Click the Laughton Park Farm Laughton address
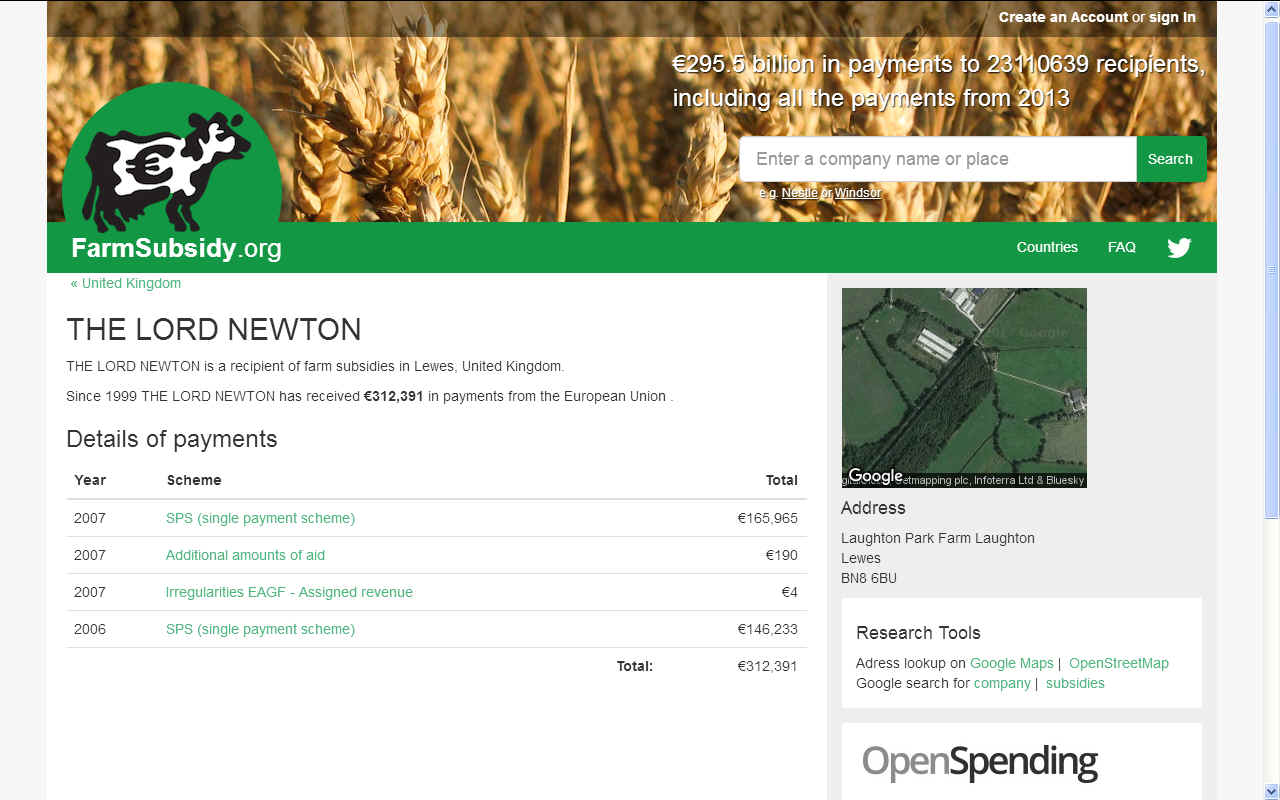 click(x=938, y=538)
